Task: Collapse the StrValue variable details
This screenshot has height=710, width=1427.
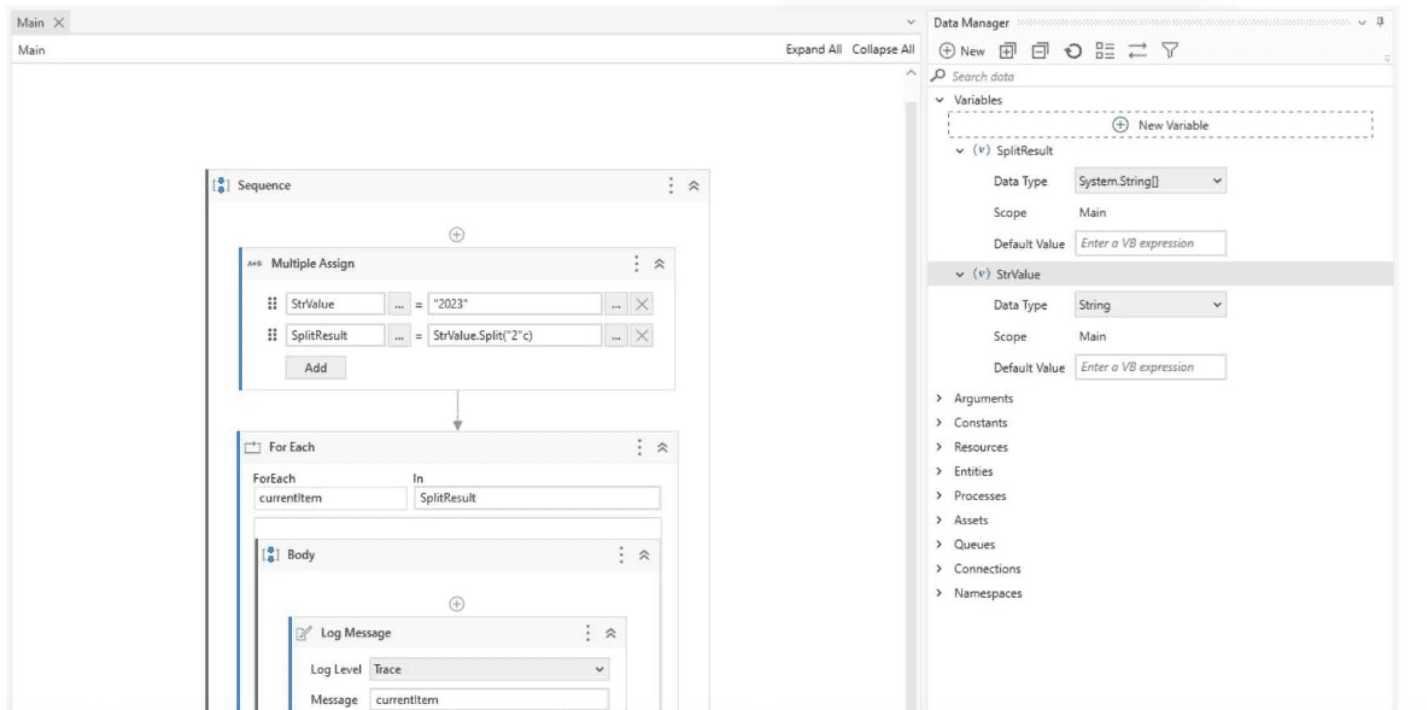Action: point(961,274)
